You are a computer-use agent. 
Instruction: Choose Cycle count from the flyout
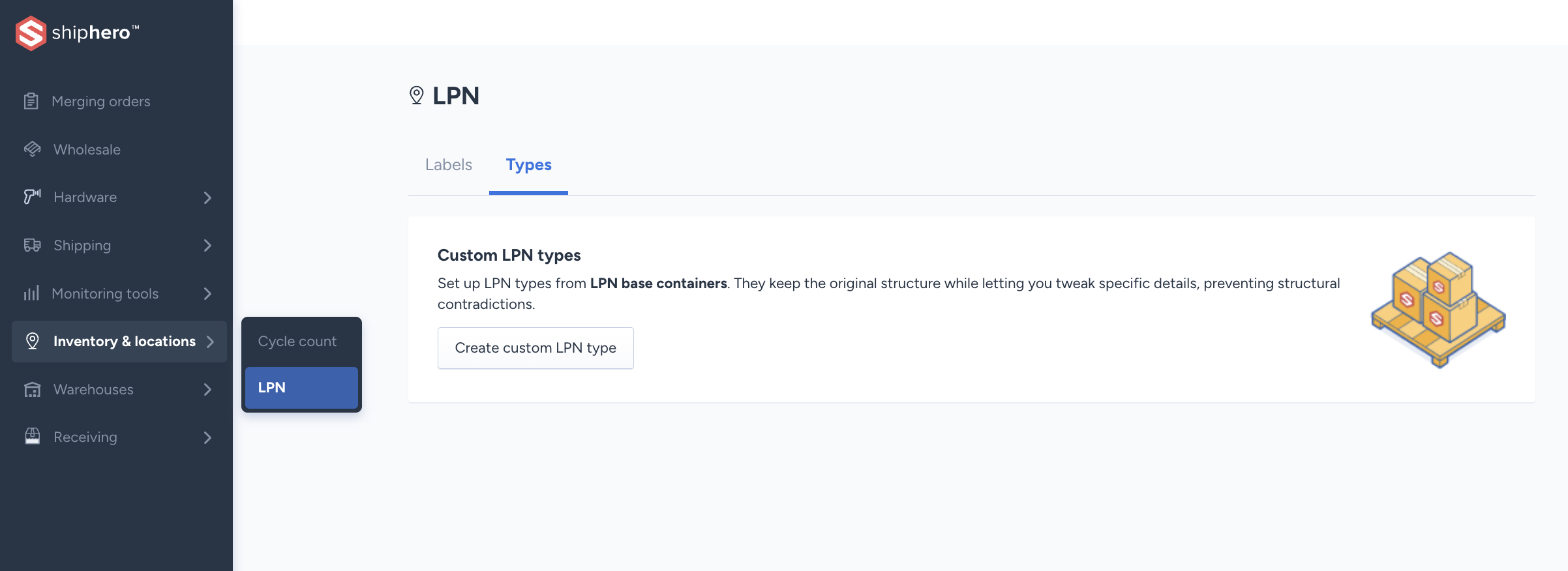(x=301, y=342)
